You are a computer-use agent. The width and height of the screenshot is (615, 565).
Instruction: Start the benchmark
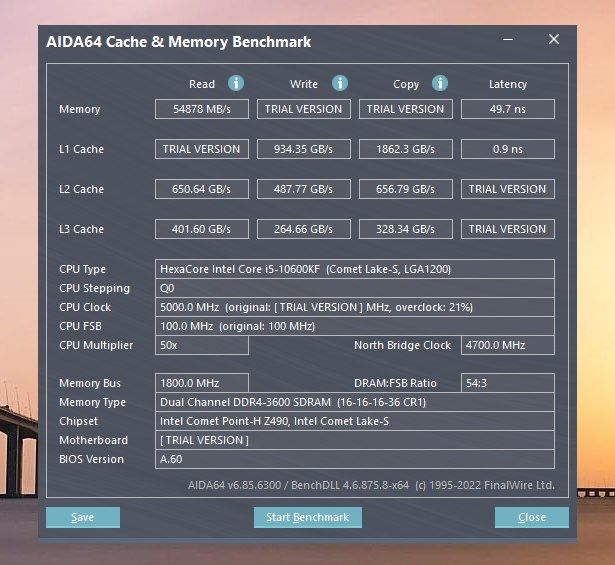click(308, 517)
